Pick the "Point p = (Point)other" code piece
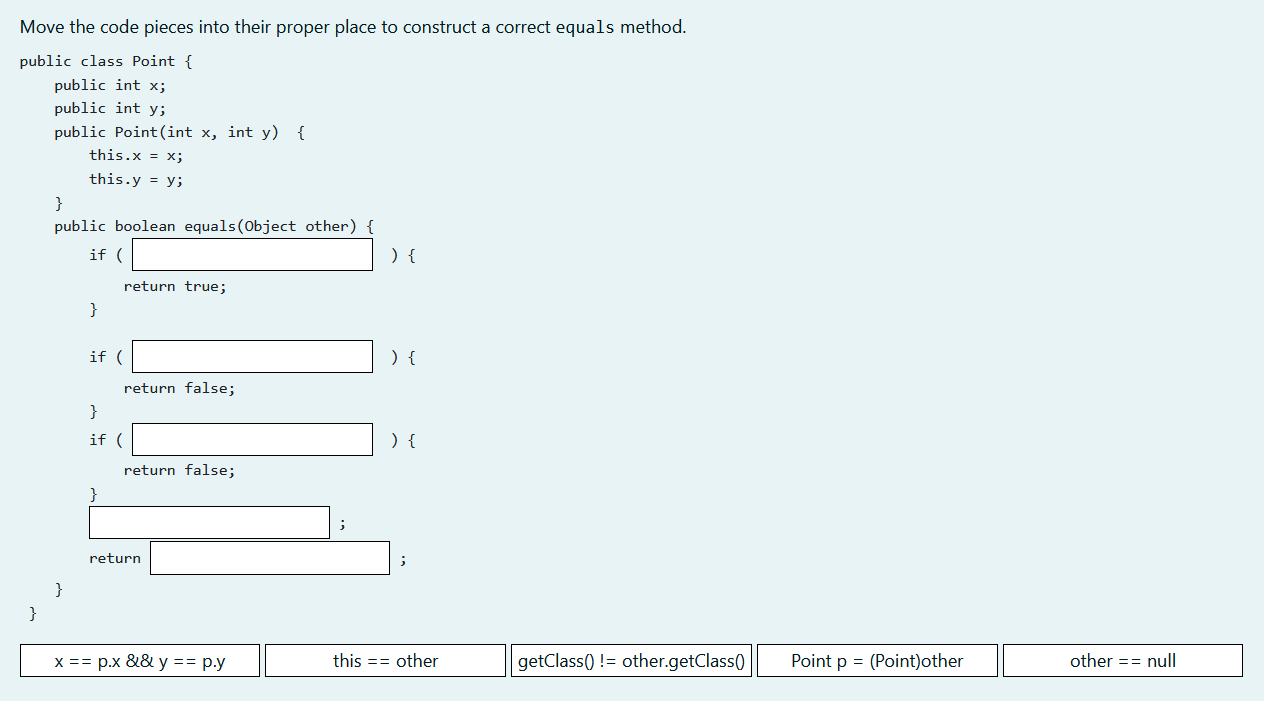Screen dimensions: 1264x701 click(x=877, y=660)
